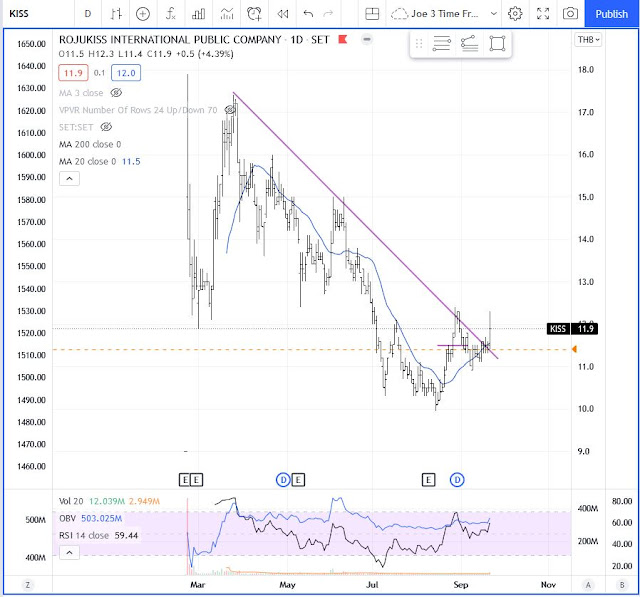Viewport: 640px width, 597px height.
Task: Select the MA 20 close indicator label
Action: pyautogui.click(x=88, y=161)
